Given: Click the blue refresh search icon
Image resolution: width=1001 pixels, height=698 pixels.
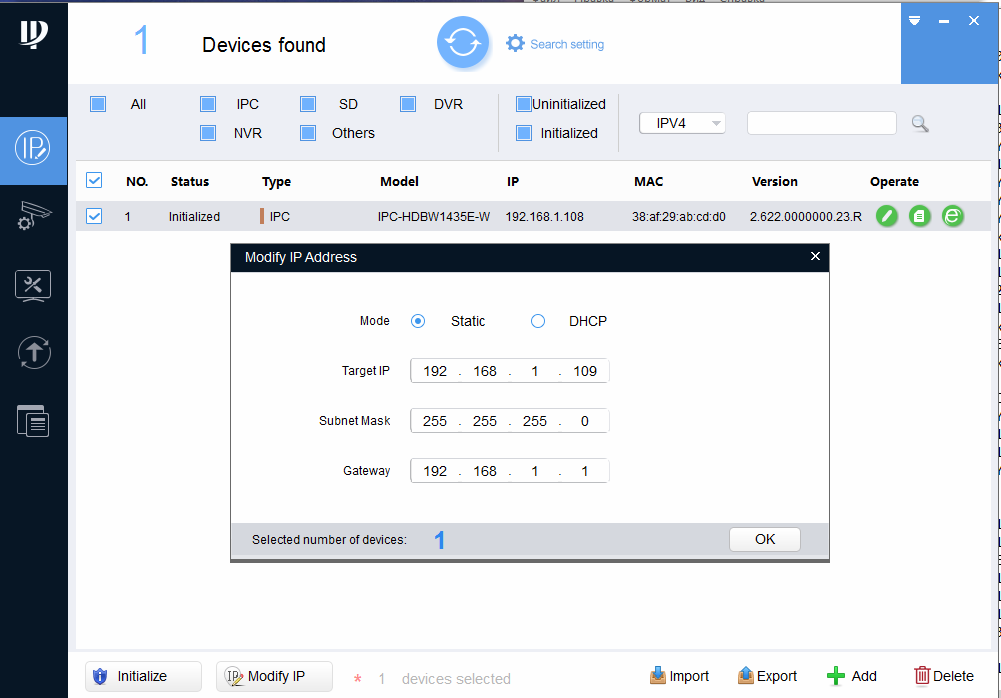Looking at the screenshot, I should click(x=463, y=43).
